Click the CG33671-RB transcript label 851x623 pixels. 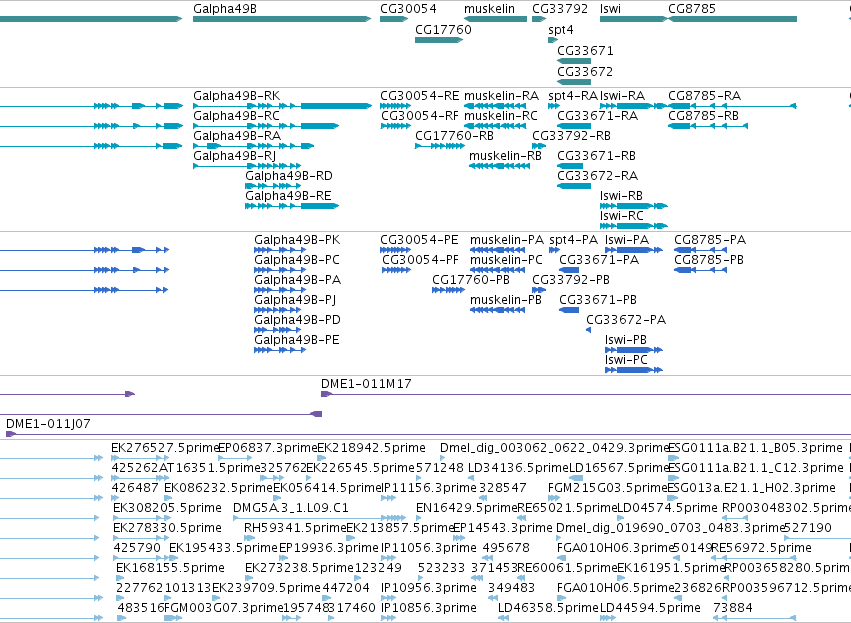point(596,156)
